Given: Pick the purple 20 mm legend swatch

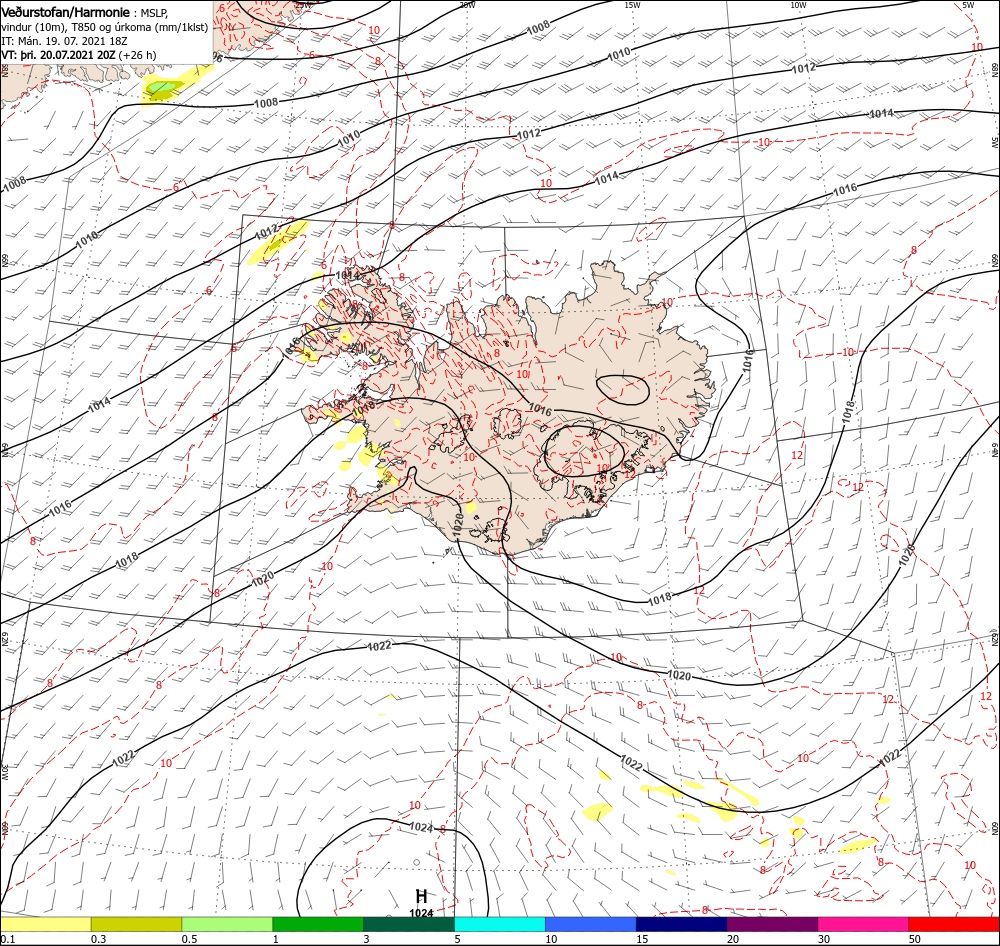Looking at the screenshot, I should point(772,924).
